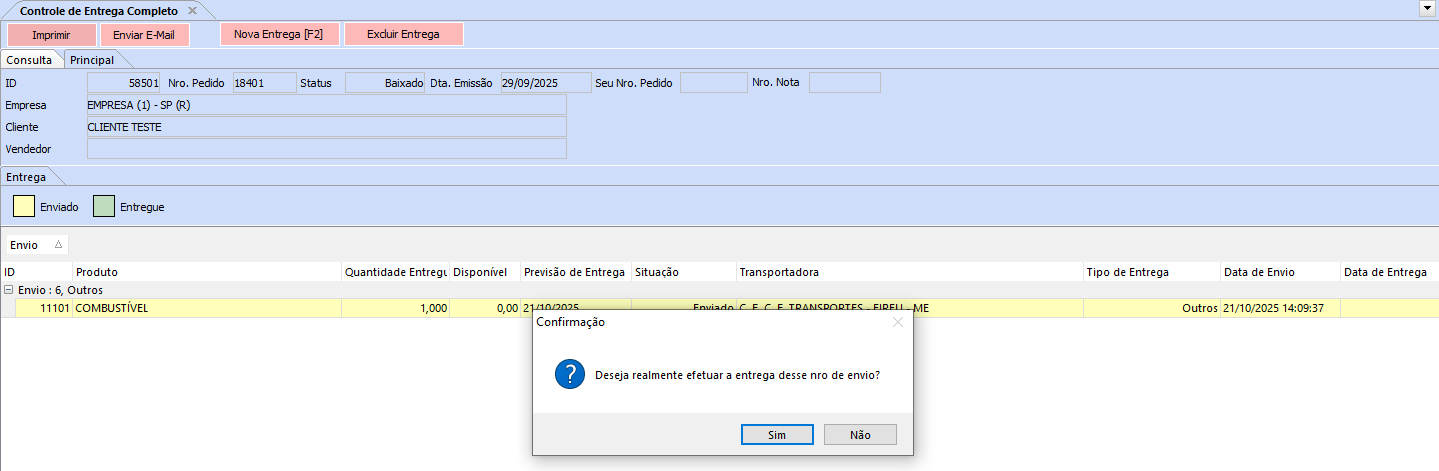
Task: Open the Principal tab
Action: coord(92,60)
